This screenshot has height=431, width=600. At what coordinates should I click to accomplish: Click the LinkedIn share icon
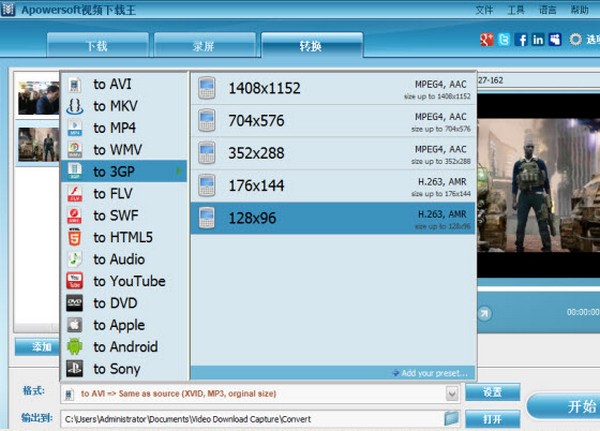pos(538,40)
